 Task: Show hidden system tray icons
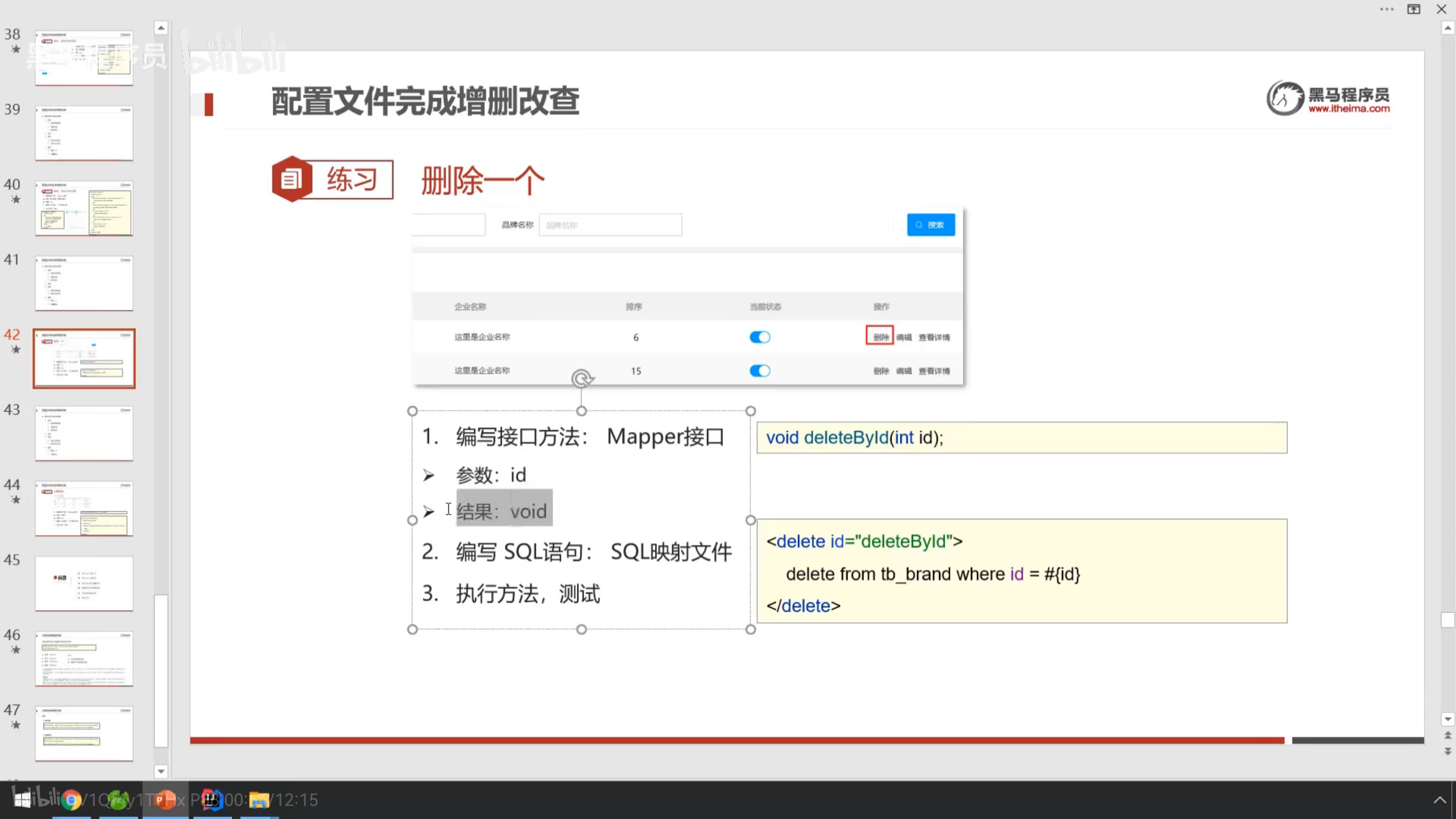(1440, 800)
